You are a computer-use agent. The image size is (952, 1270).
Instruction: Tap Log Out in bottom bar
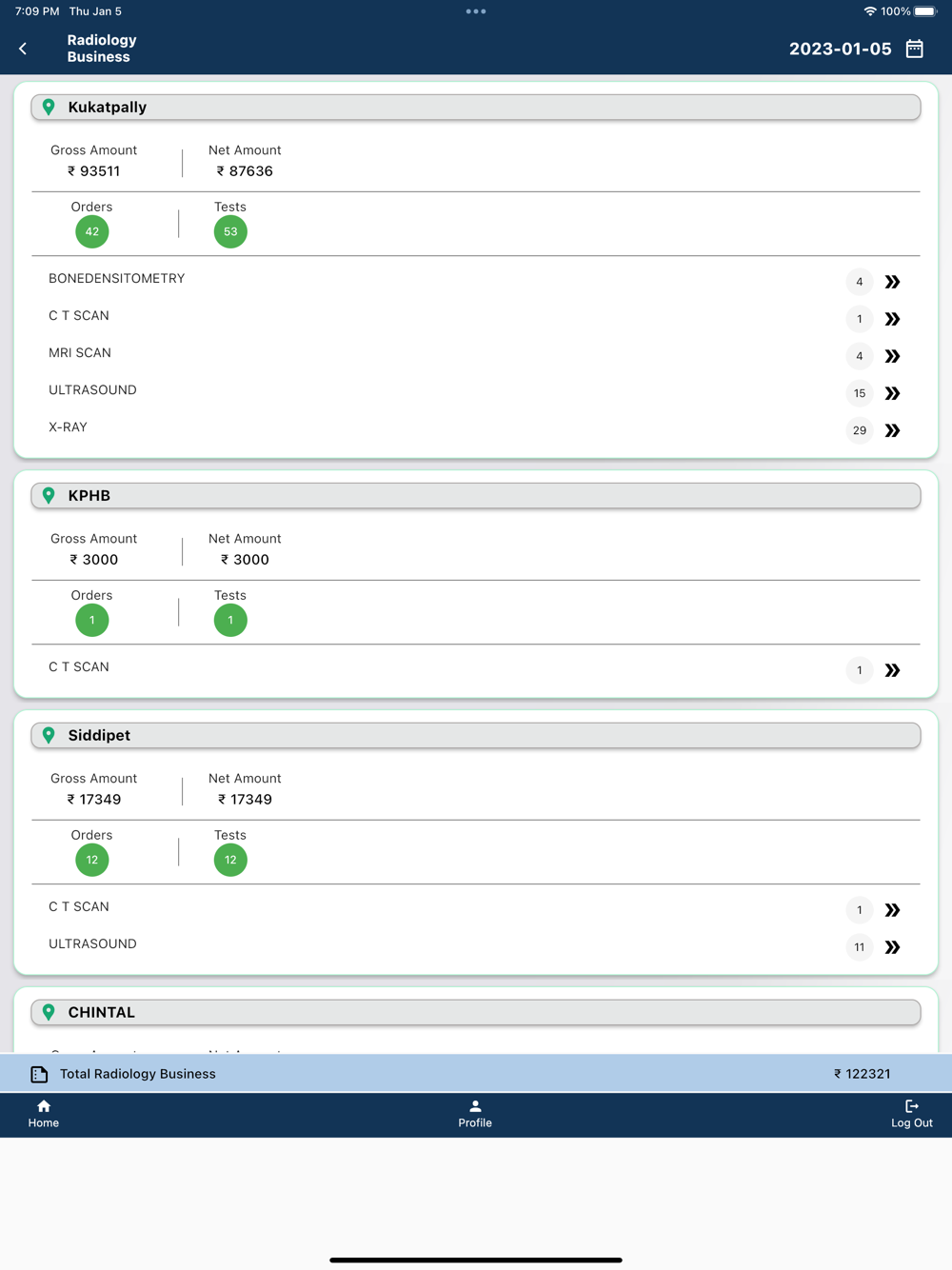point(912,1114)
